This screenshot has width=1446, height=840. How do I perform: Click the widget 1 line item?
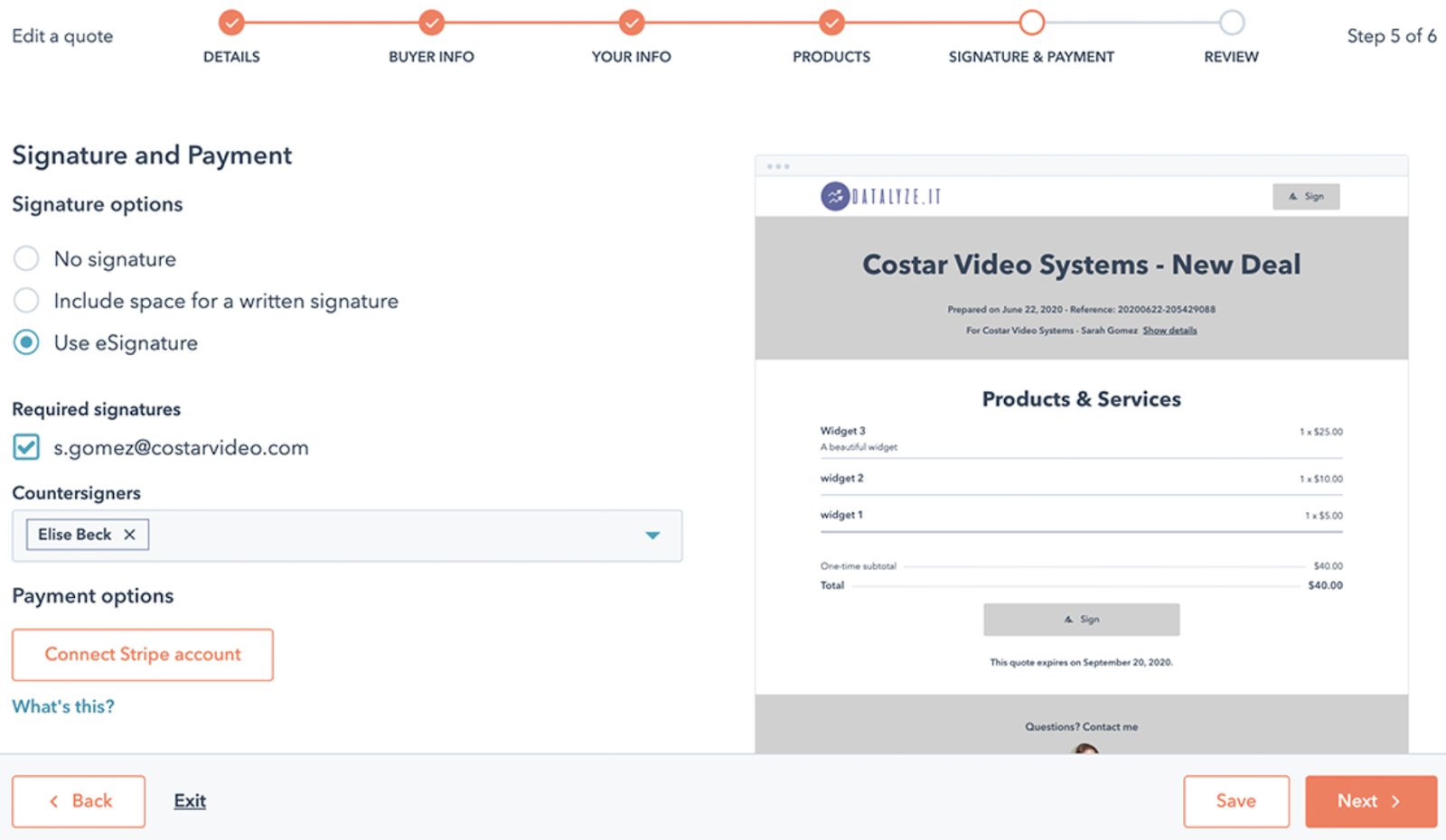coord(841,515)
